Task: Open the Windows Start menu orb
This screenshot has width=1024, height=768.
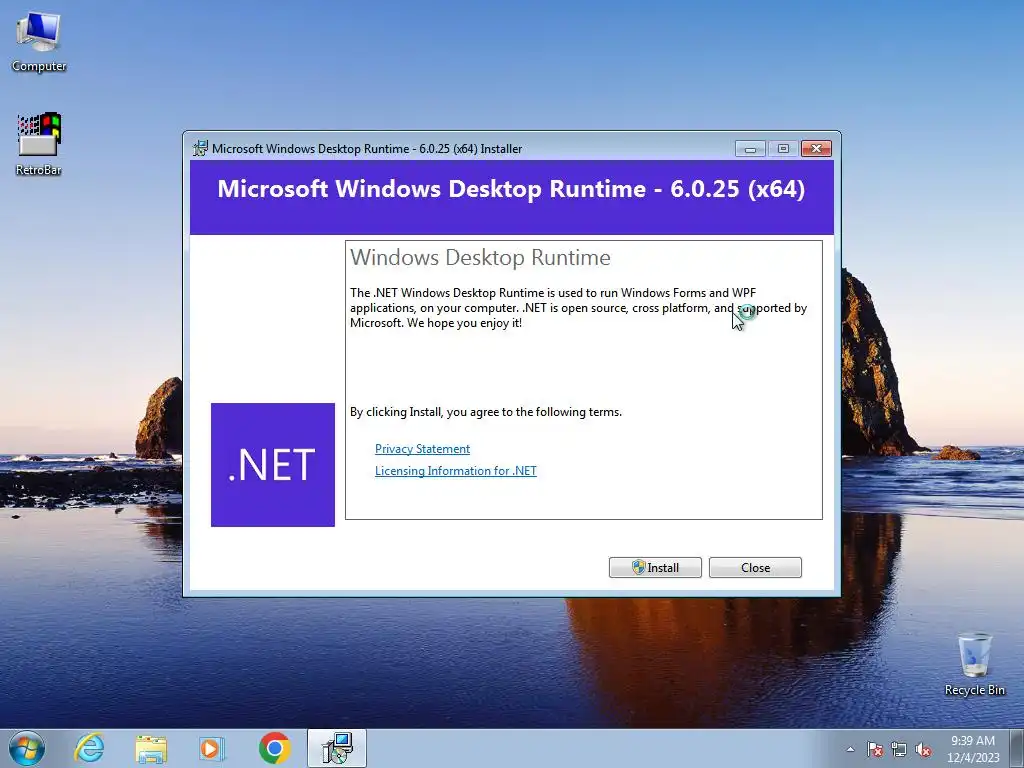Action: pyautogui.click(x=26, y=748)
